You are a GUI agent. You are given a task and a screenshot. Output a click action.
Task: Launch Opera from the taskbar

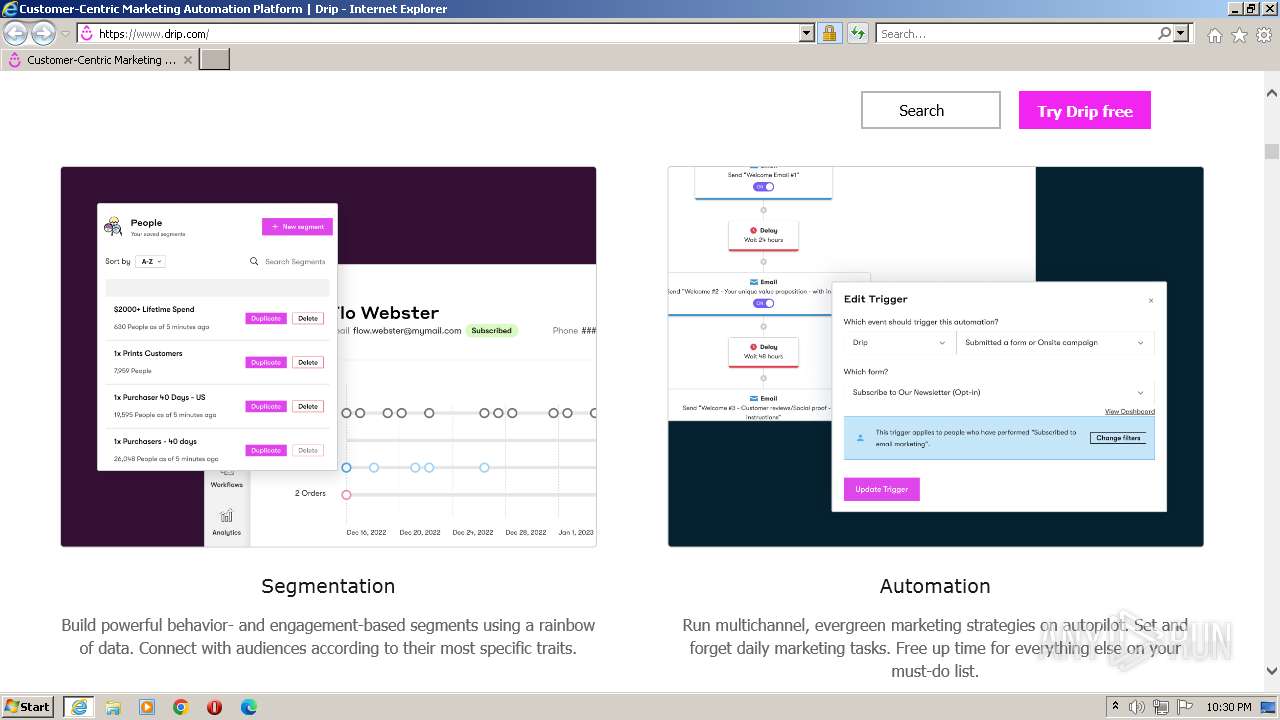pyautogui.click(x=214, y=707)
